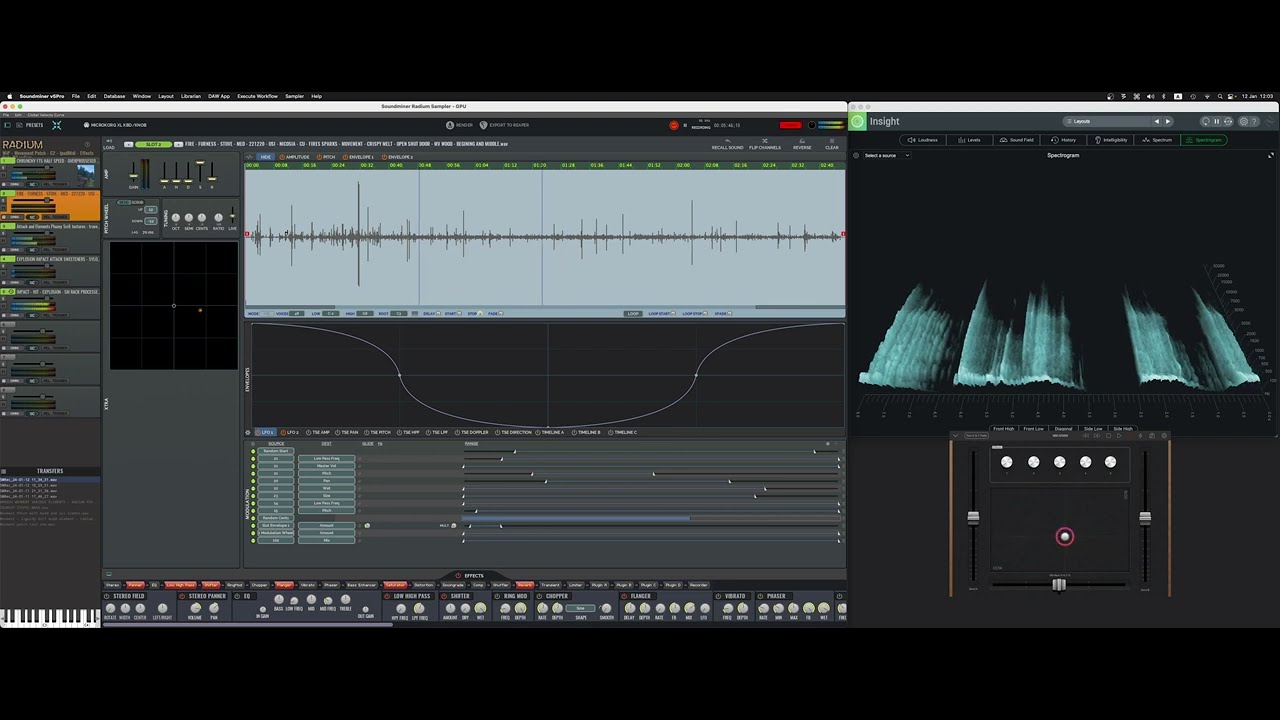Screen dimensions: 1280x720
Task: Open Low Pass Freq destination in first row
Action: (x=326, y=458)
